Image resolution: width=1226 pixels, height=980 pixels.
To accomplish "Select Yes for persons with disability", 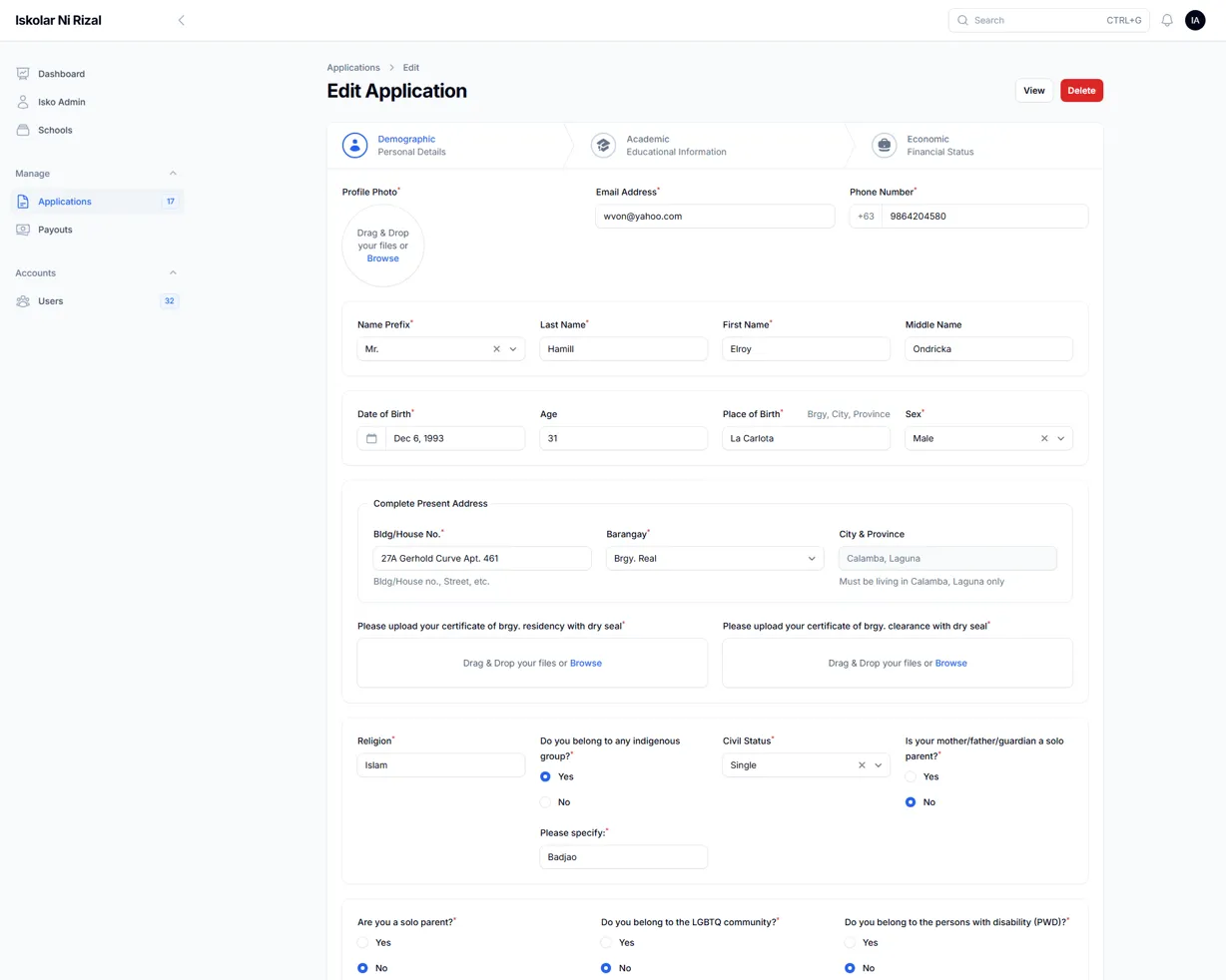I will point(850,942).
